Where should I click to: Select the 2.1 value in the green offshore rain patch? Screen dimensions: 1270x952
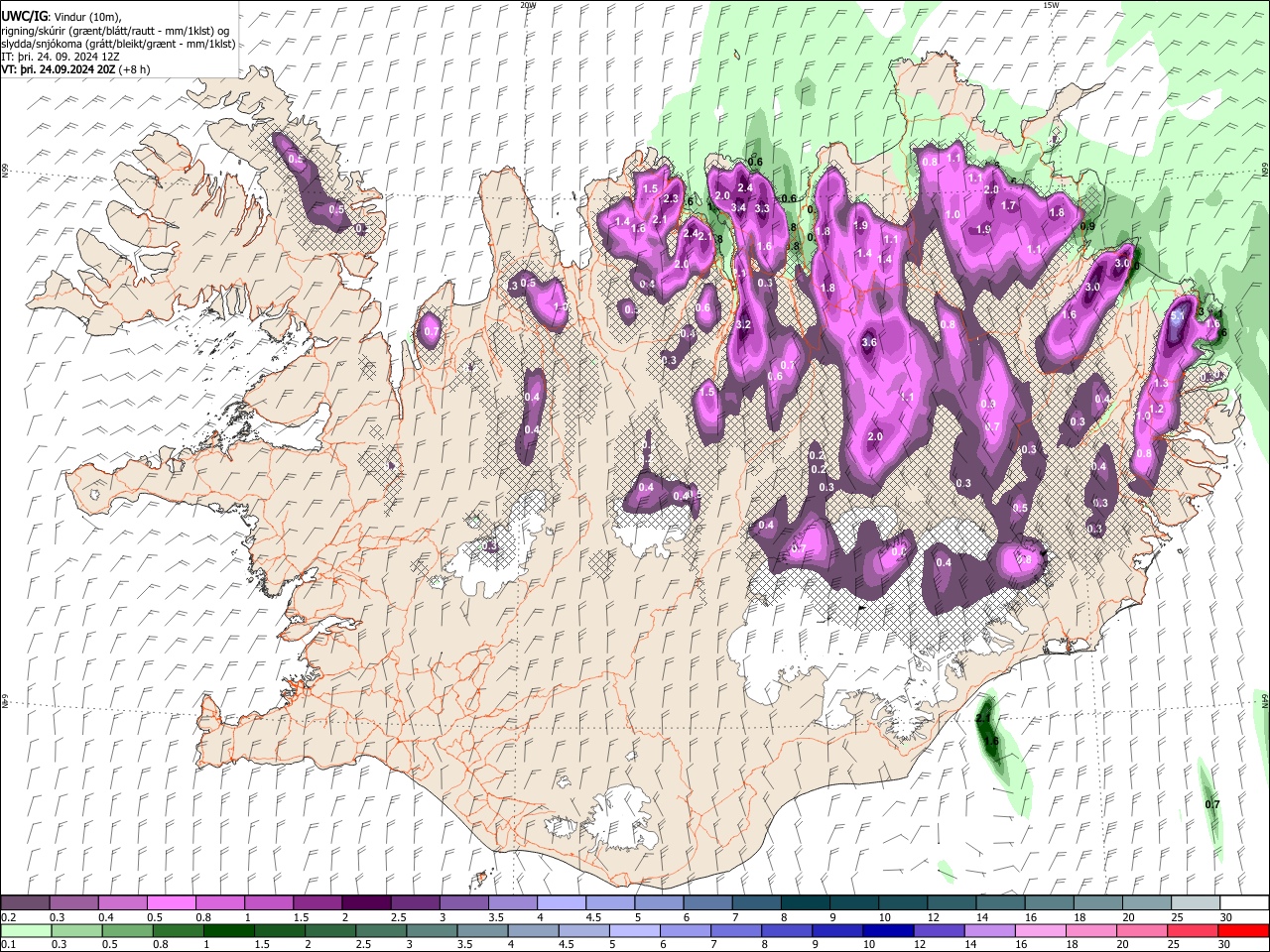(984, 718)
